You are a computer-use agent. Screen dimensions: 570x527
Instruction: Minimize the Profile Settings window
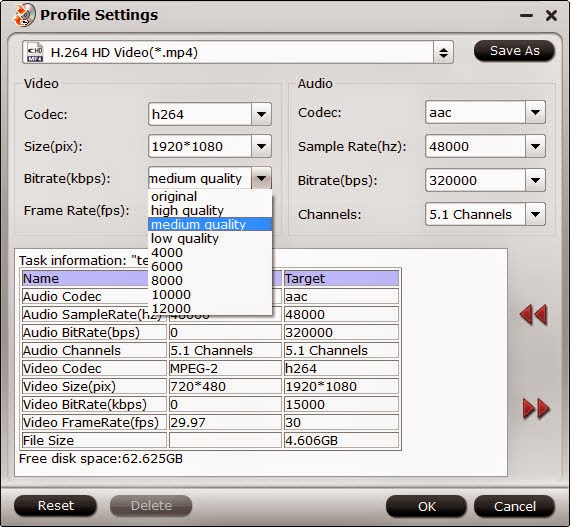tap(526, 16)
